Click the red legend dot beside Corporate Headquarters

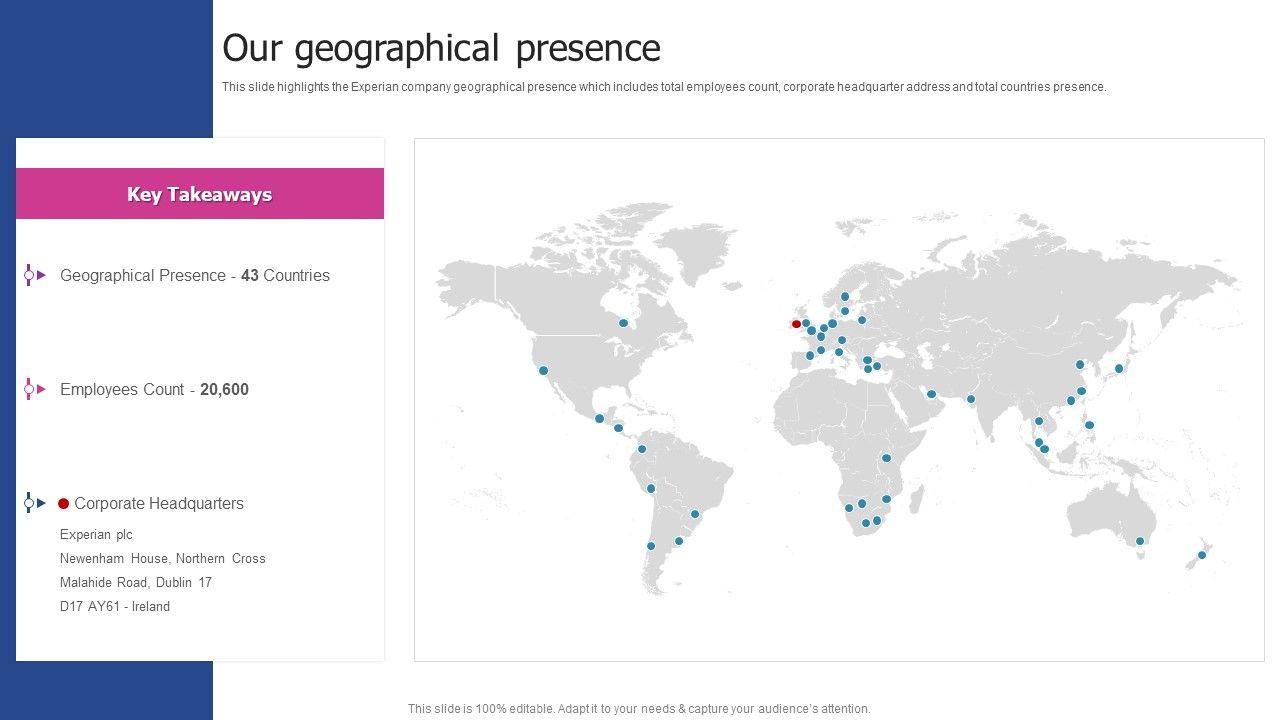click(x=64, y=504)
